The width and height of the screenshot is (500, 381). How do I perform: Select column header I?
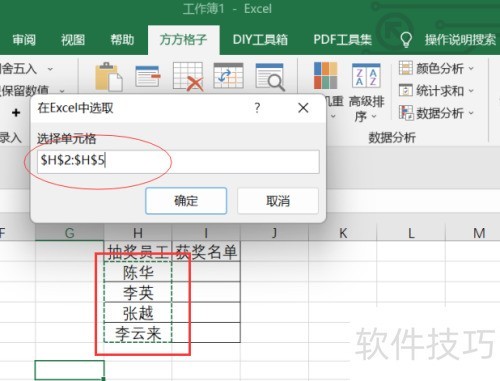pos(206,233)
